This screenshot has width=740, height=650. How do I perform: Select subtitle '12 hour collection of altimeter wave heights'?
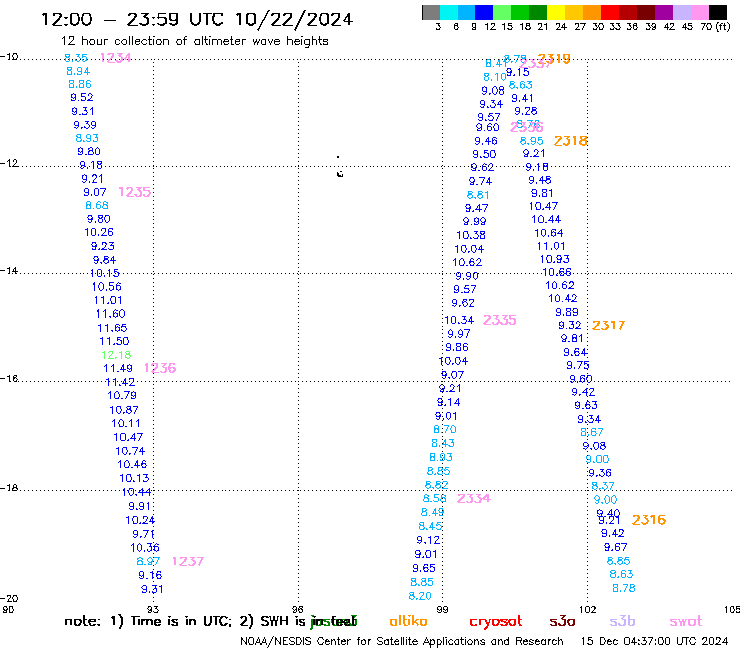point(194,41)
